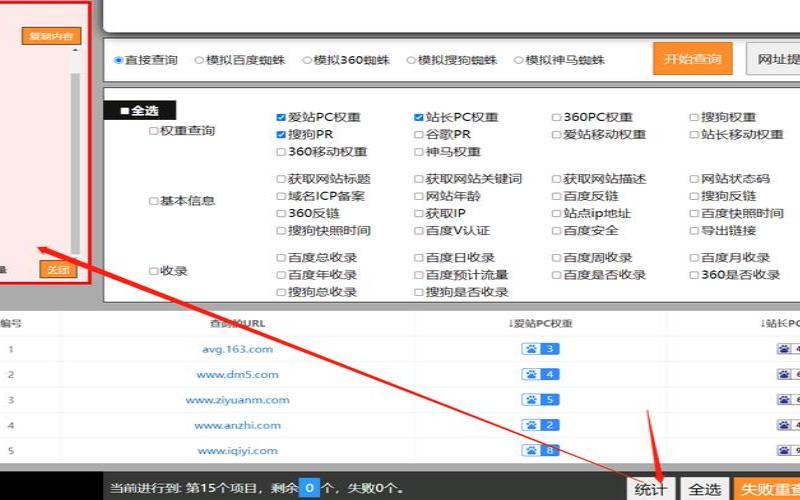800x500 pixels.
Task: Enable 百度快照时间 checkbox
Action: [694, 214]
